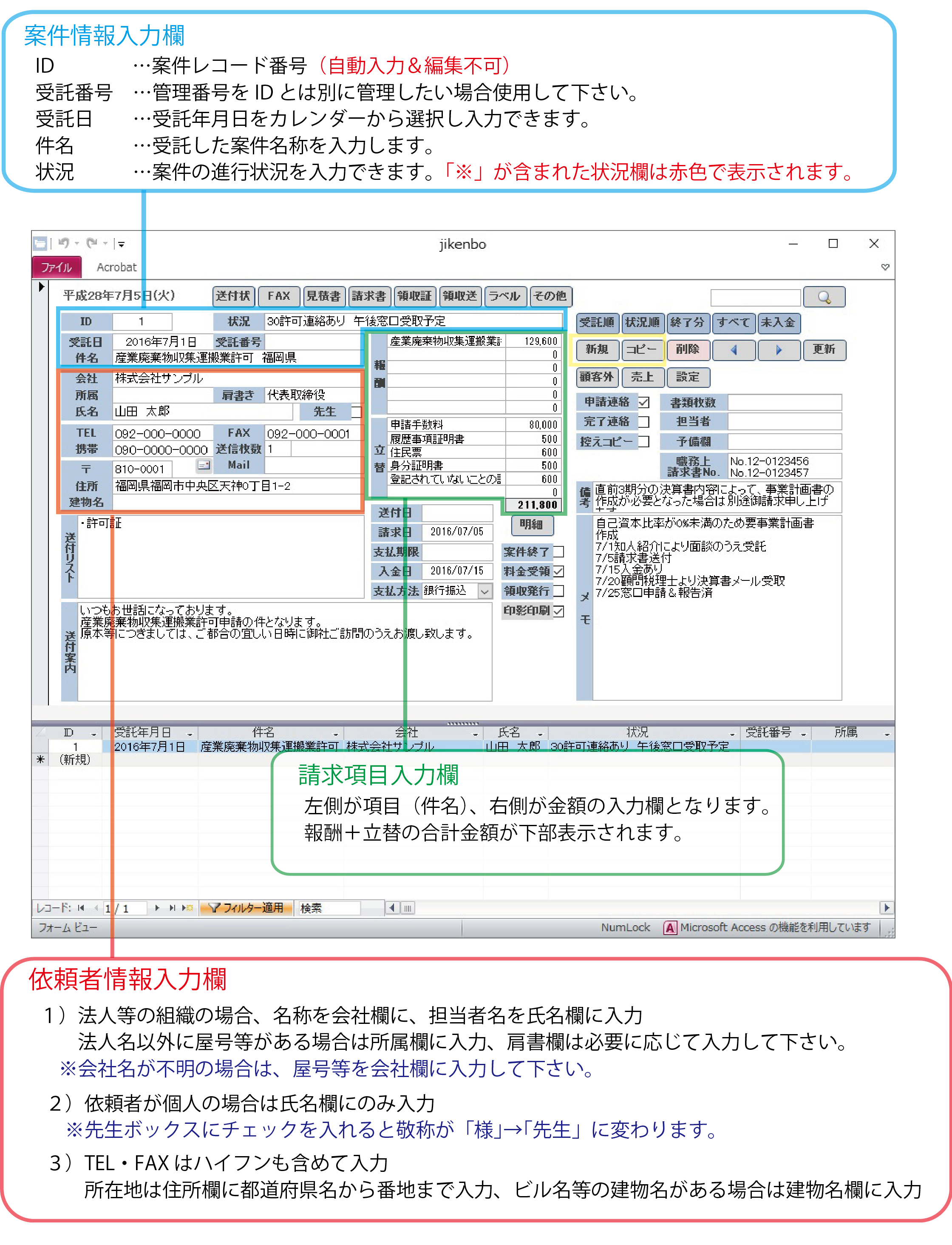This screenshot has width=952, height=1245.
Task: Click the 状況 text input field
Action: point(414,321)
